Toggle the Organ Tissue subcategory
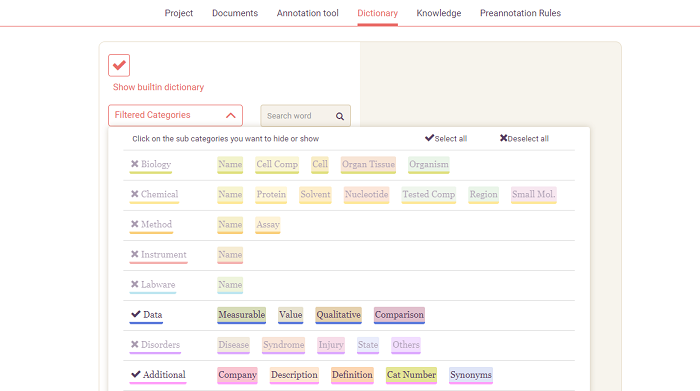The height and width of the screenshot is (391, 700). [x=368, y=164]
